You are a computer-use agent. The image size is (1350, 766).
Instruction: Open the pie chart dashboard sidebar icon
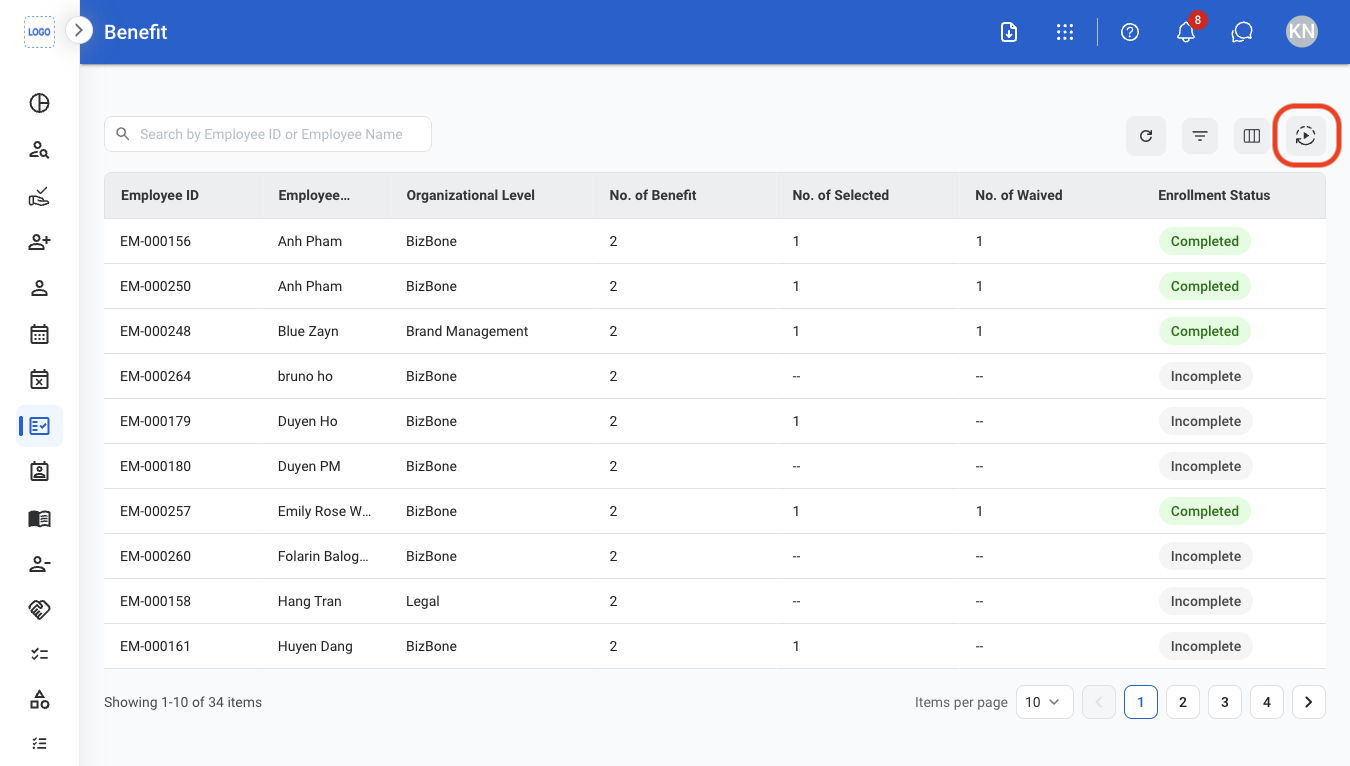point(39,103)
